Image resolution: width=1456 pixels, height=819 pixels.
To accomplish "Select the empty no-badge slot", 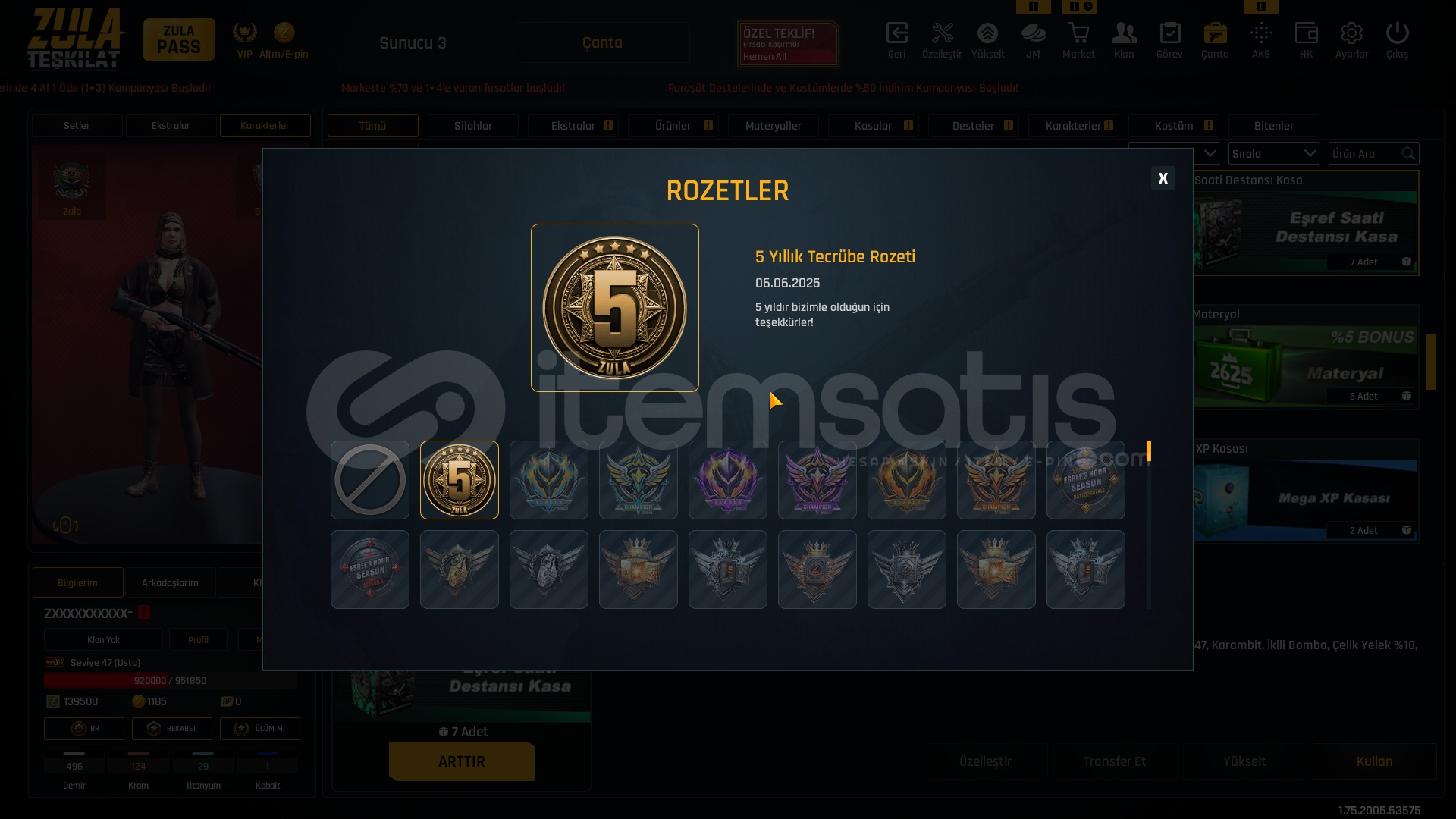I will tap(370, 480).
